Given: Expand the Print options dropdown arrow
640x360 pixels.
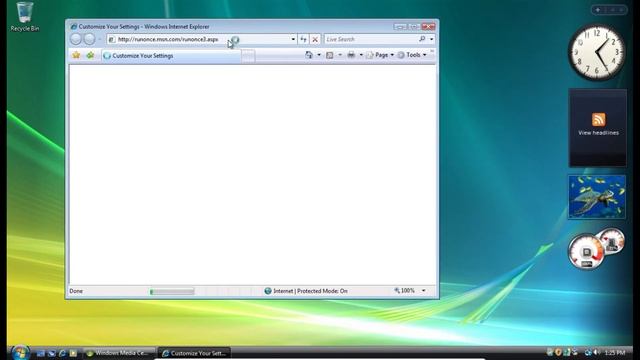Looking at the screenshot, I should pyautogui.click(x=361, y=55).
